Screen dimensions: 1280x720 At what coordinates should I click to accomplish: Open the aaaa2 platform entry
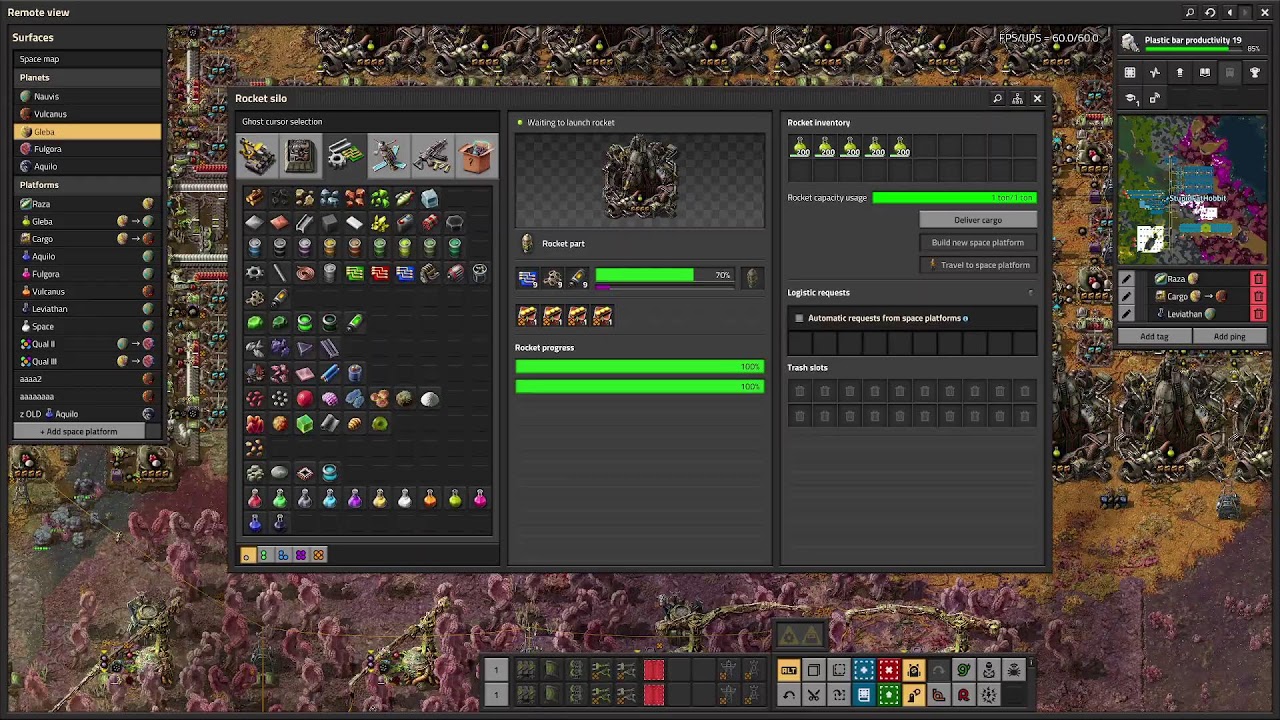pyautogui.click(x=87, y=379)
